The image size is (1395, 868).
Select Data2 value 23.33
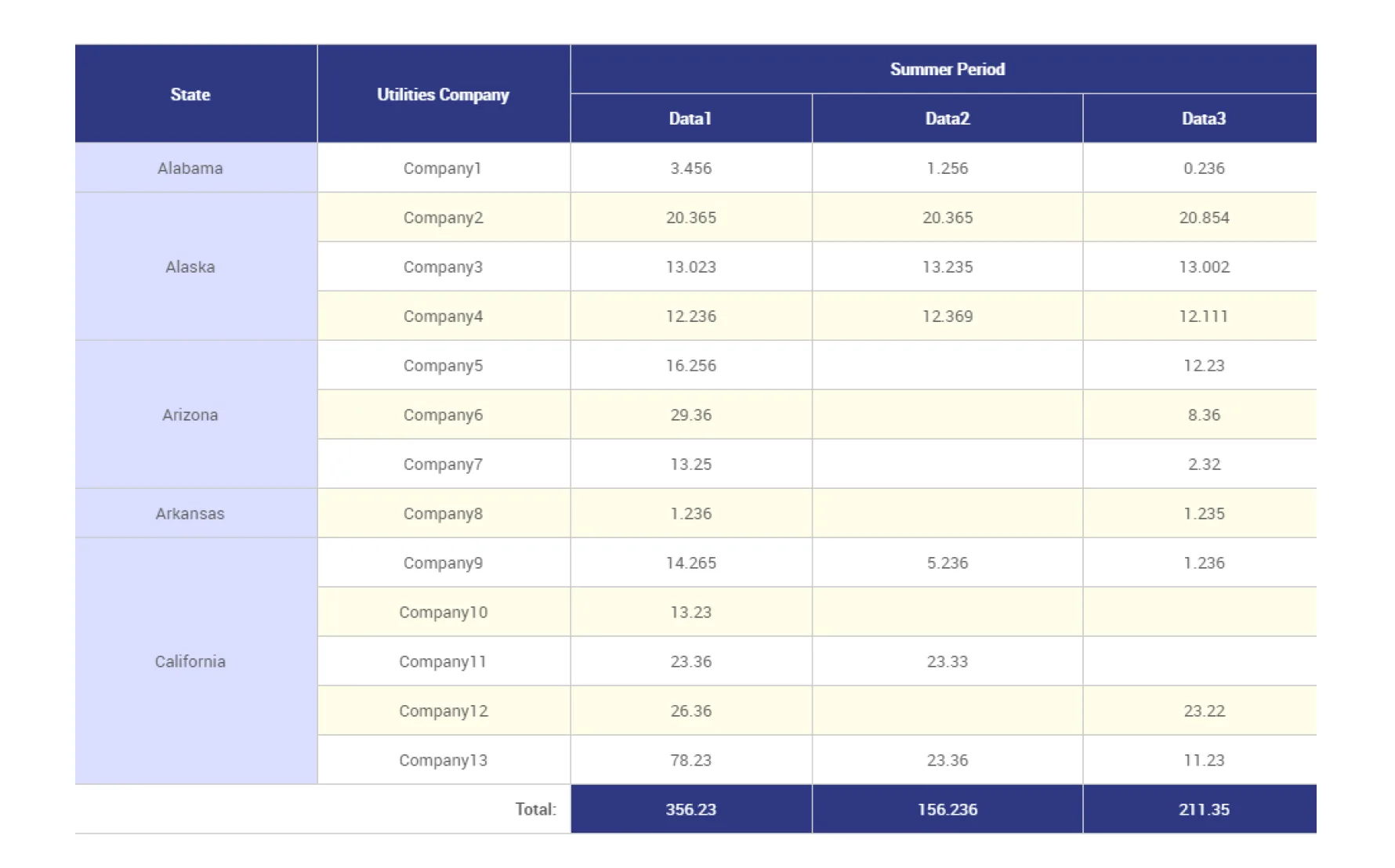(x=948, y=661)
